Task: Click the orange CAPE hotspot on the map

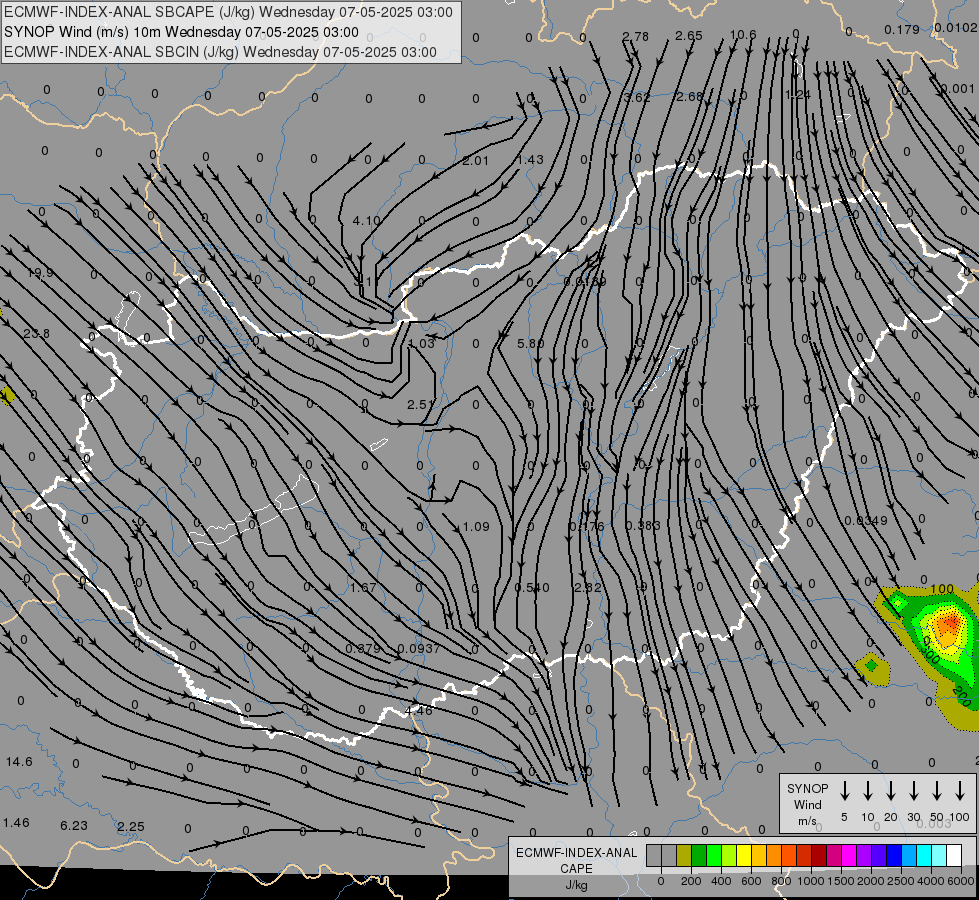Action: [x=950, y=625]
